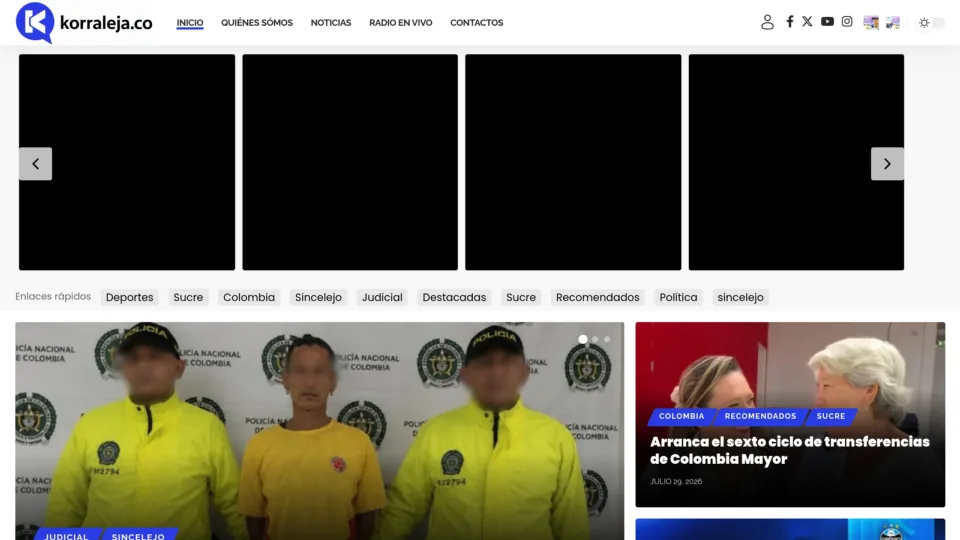Select the Destacadas quick link
The width and height of the screenshot is (960, 540).
pos(454,297)
